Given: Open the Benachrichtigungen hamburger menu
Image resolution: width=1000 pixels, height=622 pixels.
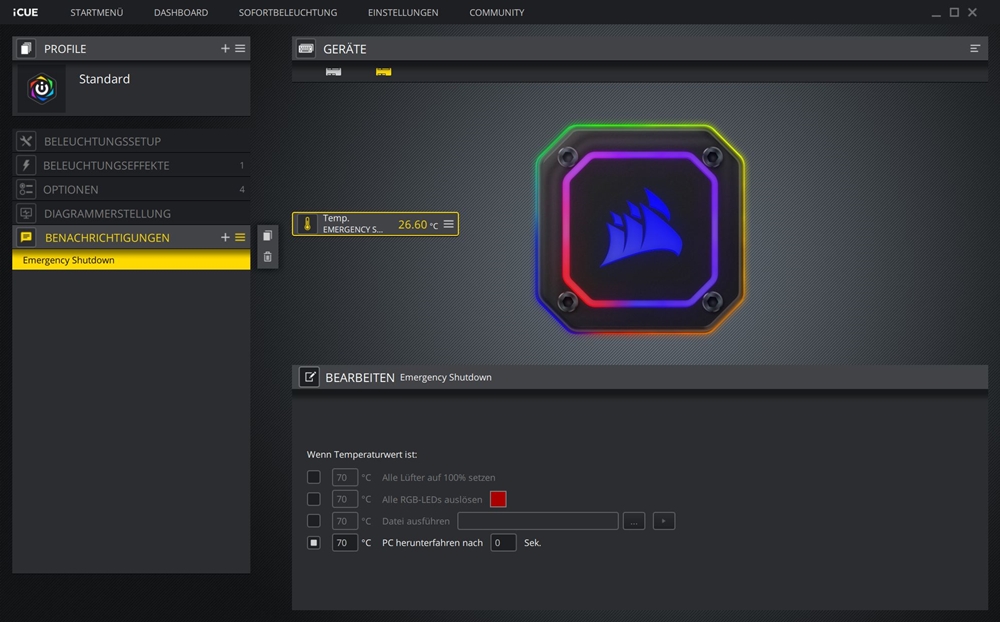Looking at the screenshot, I should pos(240,237).
